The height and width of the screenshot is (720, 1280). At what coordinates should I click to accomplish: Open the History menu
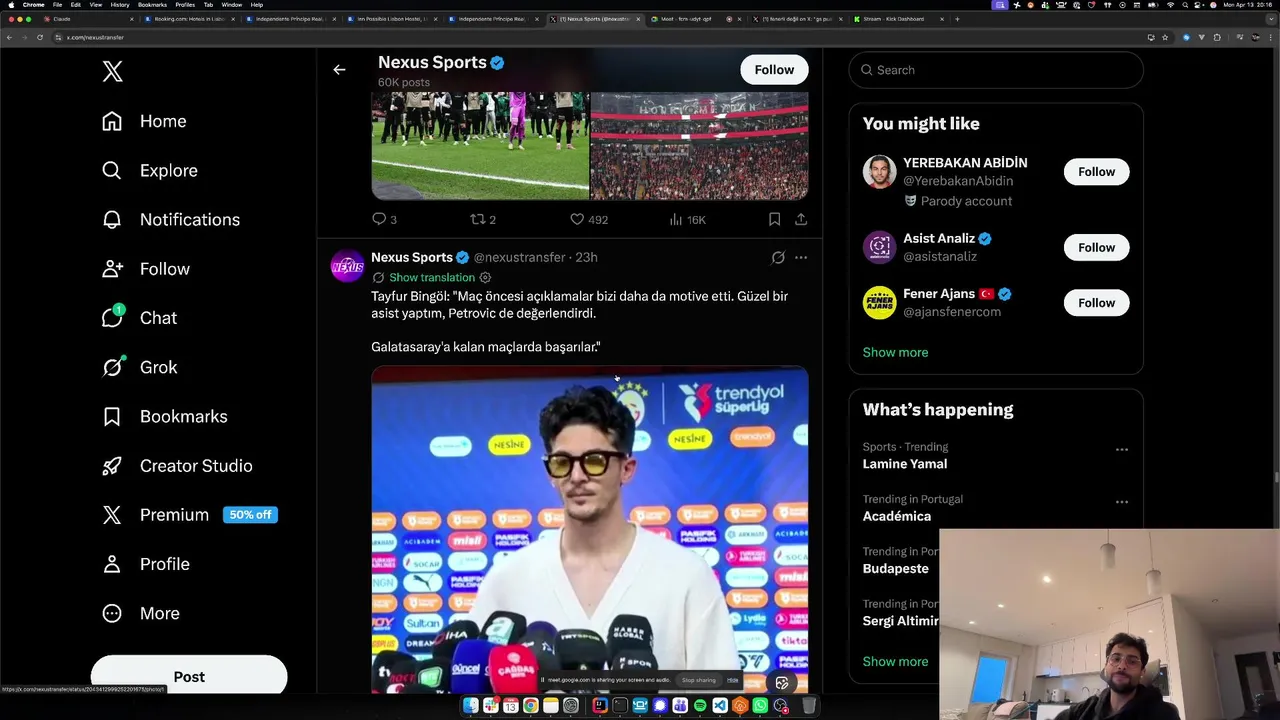(x=120, y=4)
